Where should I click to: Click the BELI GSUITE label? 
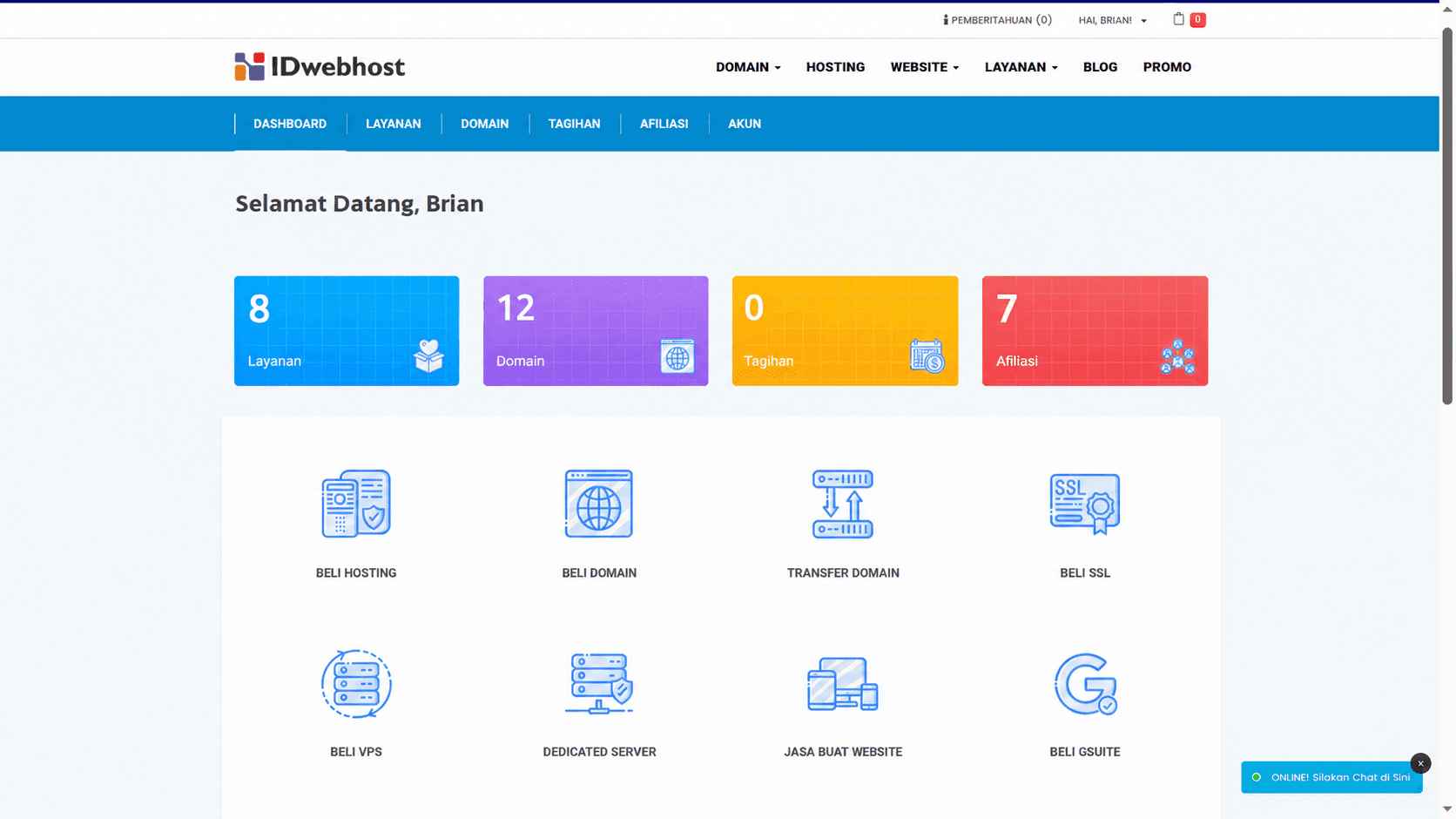tap(1085, 751)
